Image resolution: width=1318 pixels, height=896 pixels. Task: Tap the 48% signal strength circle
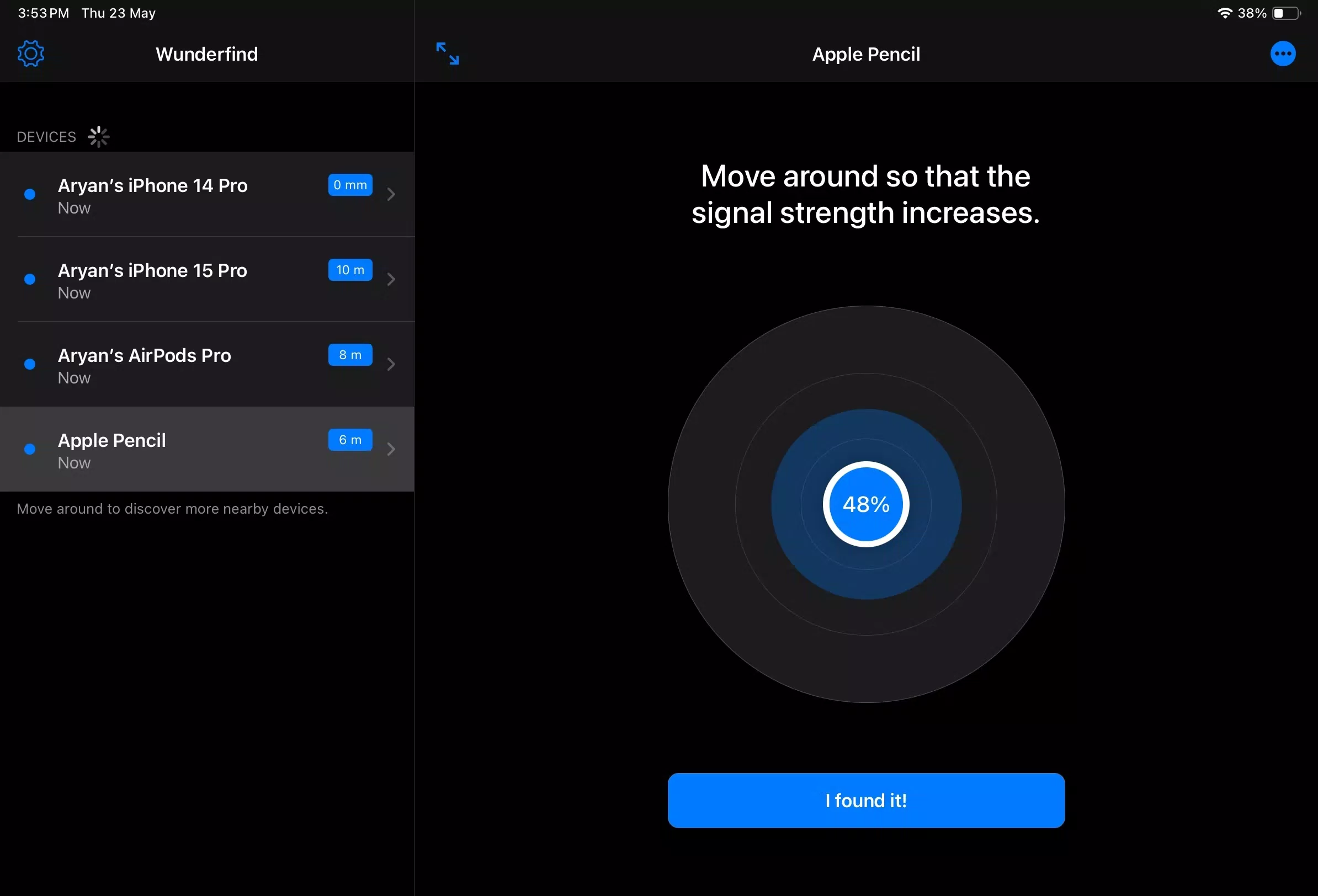pos(865,504)
